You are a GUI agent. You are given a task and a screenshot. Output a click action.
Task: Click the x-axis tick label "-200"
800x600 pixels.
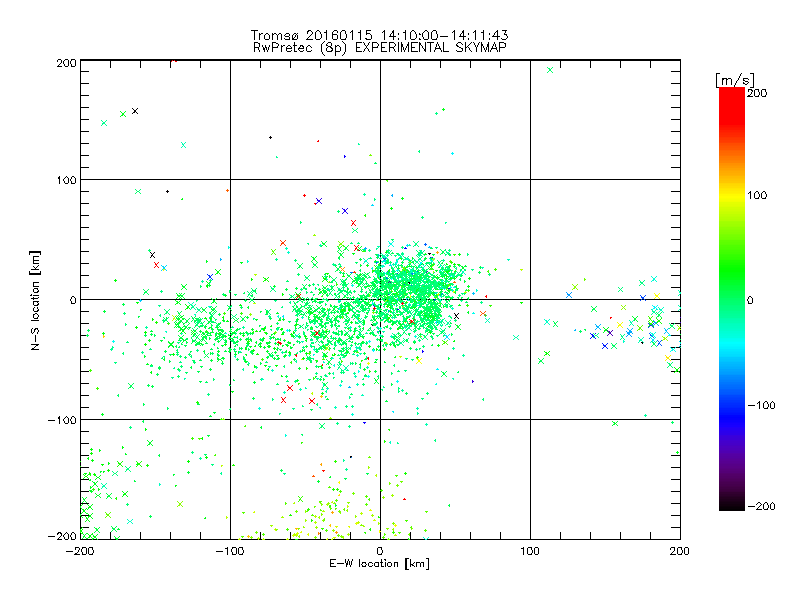pos(80,551)
